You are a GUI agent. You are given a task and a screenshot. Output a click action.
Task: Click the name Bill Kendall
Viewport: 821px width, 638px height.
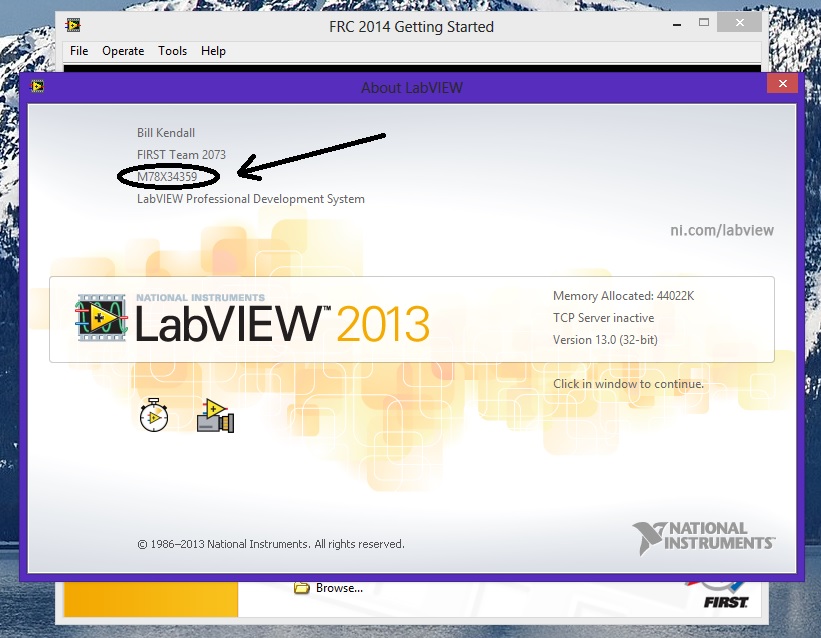tap(166, 133)
